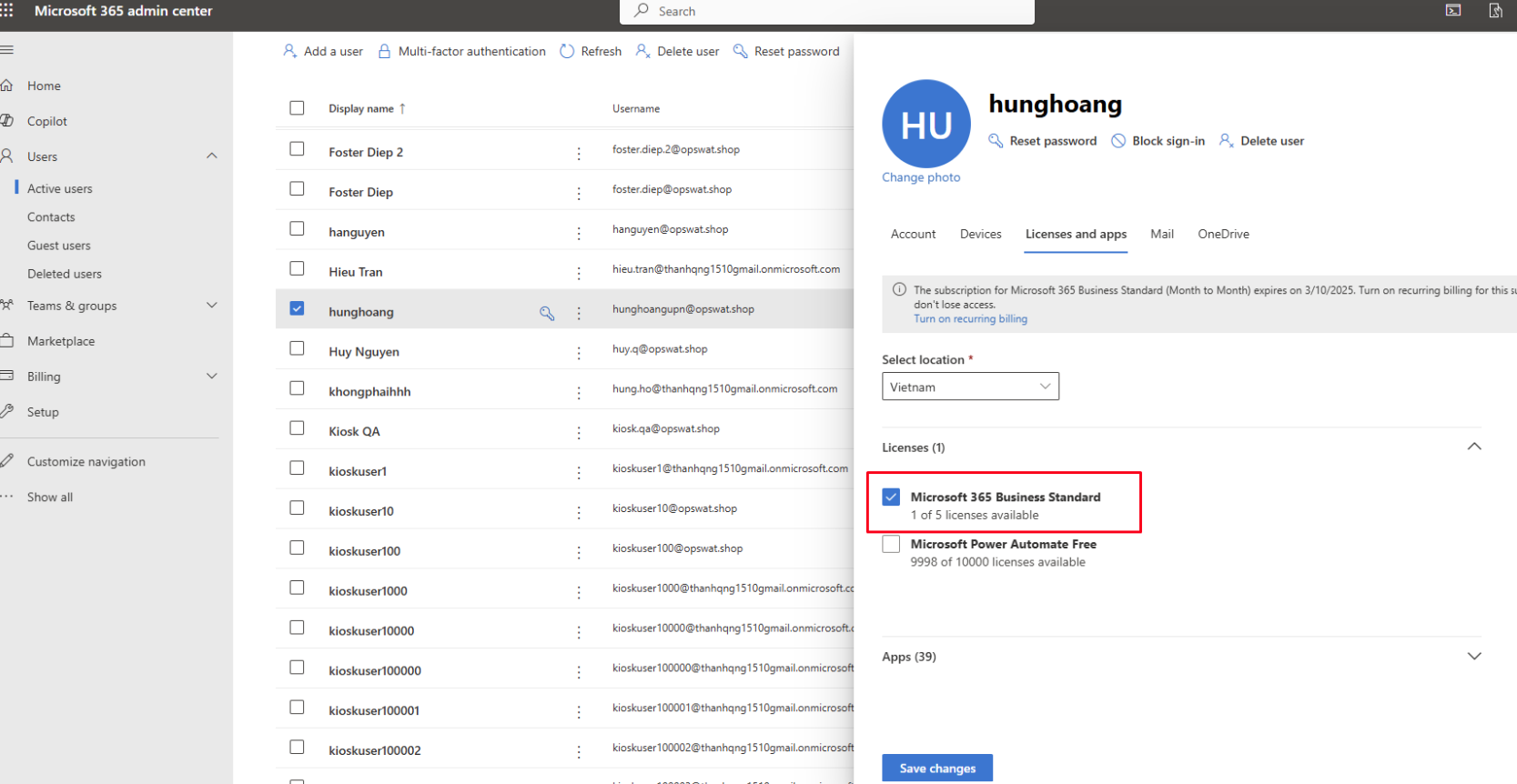This screenshot has width=1517, height=784.
Task: Click Multi-factor authentication in the toolbar
Action: 462,51
